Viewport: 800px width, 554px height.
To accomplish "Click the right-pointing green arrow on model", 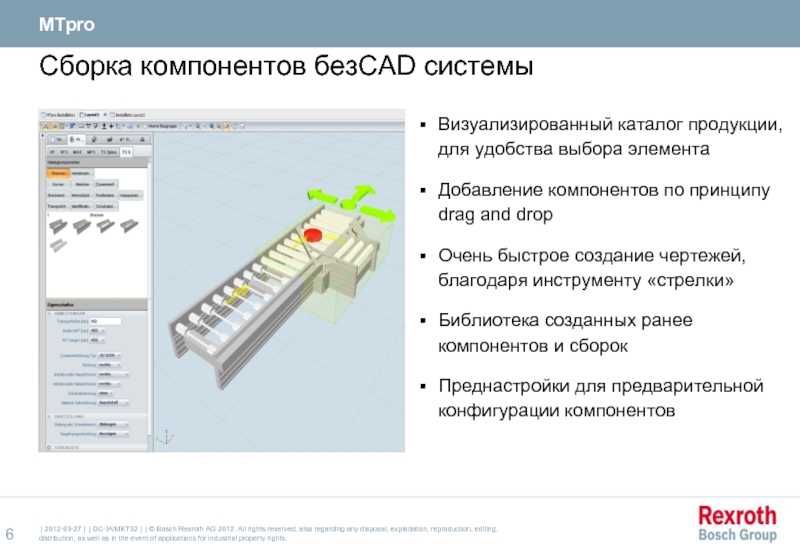I will coord(378,213).
